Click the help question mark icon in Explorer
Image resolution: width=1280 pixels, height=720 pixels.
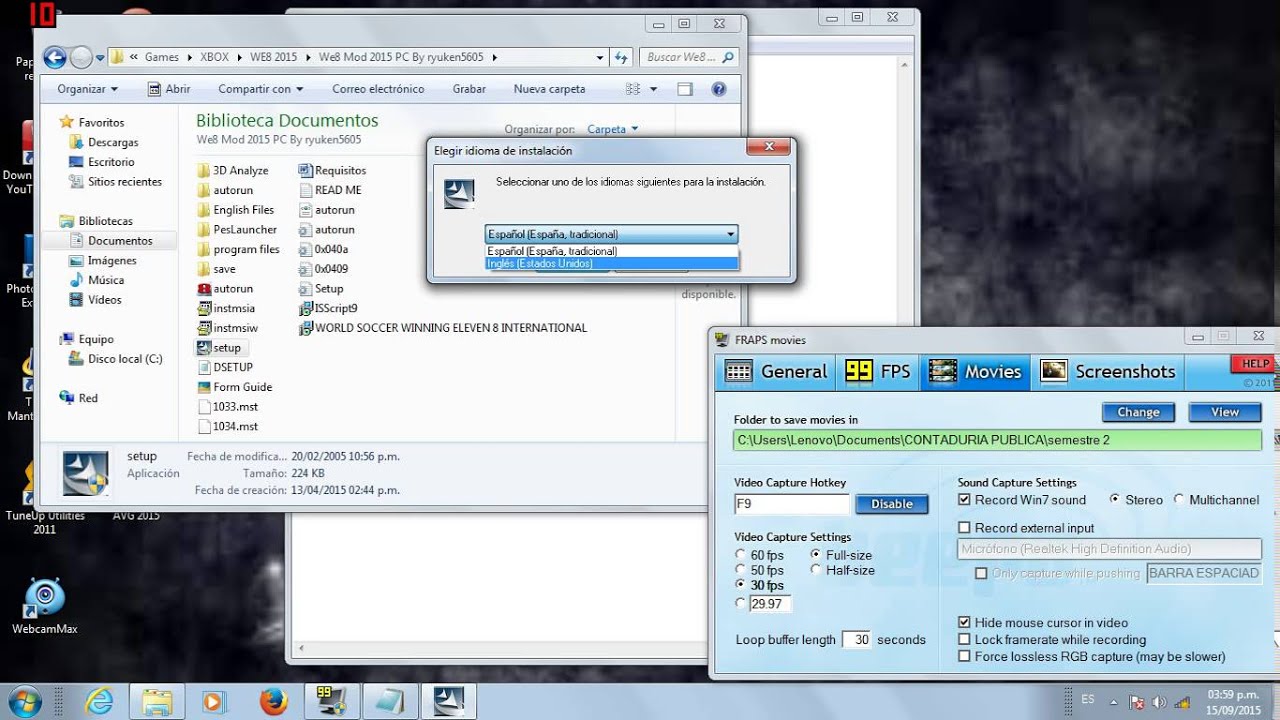[718, 89]
